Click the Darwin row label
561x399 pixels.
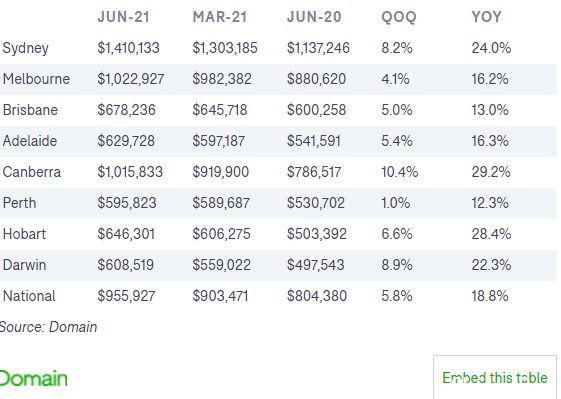[x=24, y=265]
